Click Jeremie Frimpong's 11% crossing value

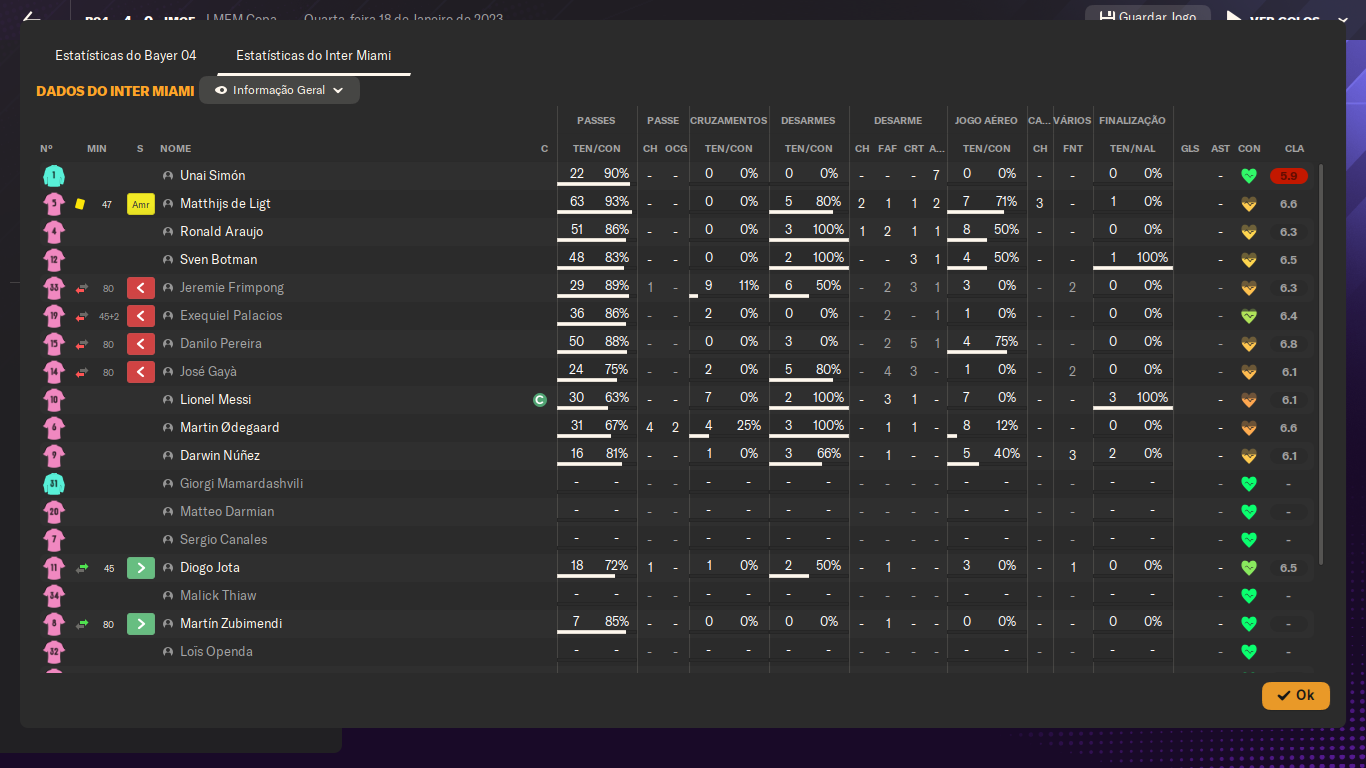[x=749, y=286]
